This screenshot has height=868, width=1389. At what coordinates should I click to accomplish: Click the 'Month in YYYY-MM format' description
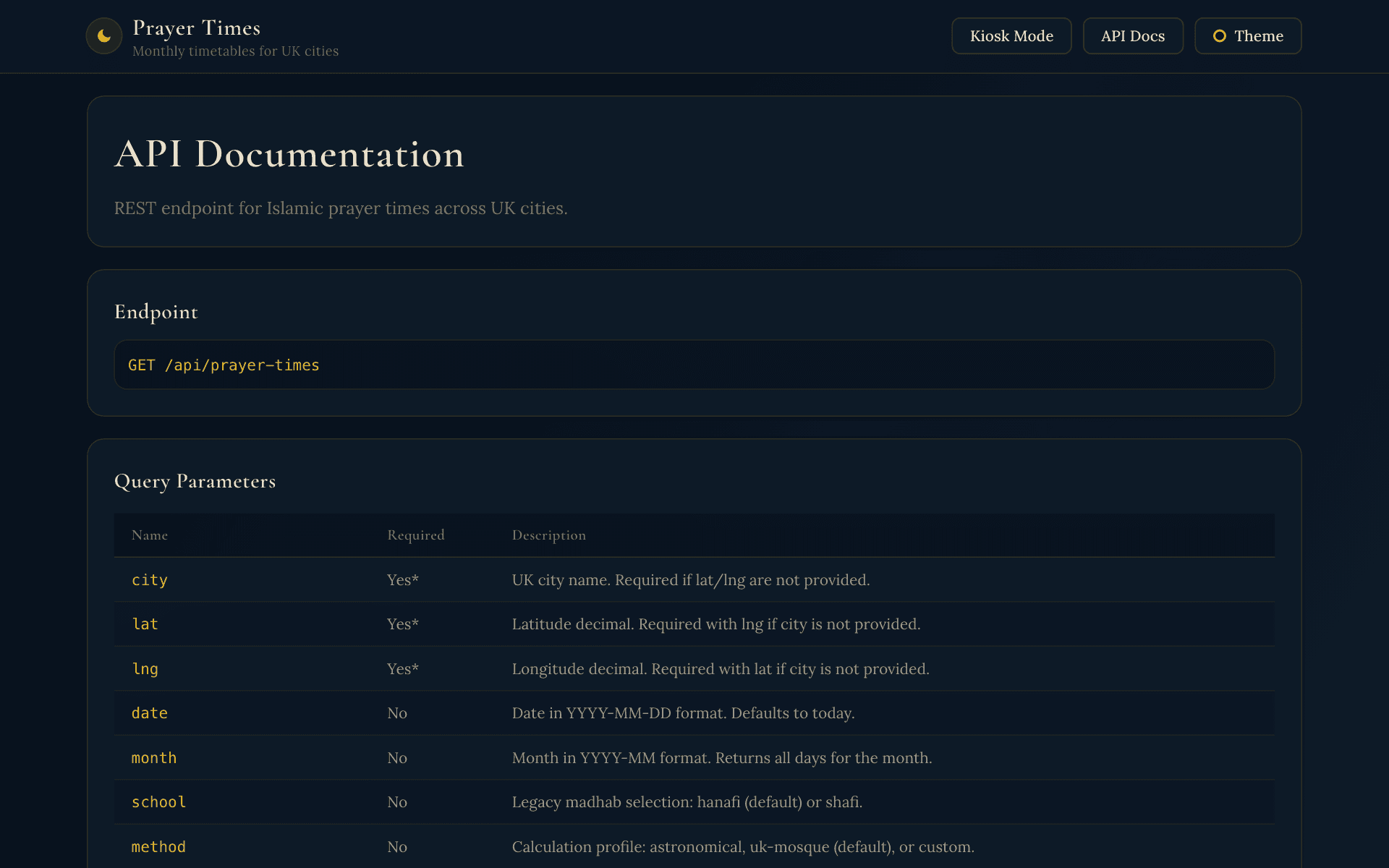[722, 758]
